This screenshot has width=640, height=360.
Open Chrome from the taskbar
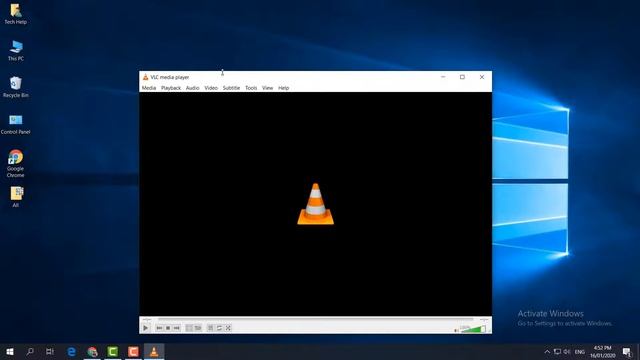(x=92, y=351)
